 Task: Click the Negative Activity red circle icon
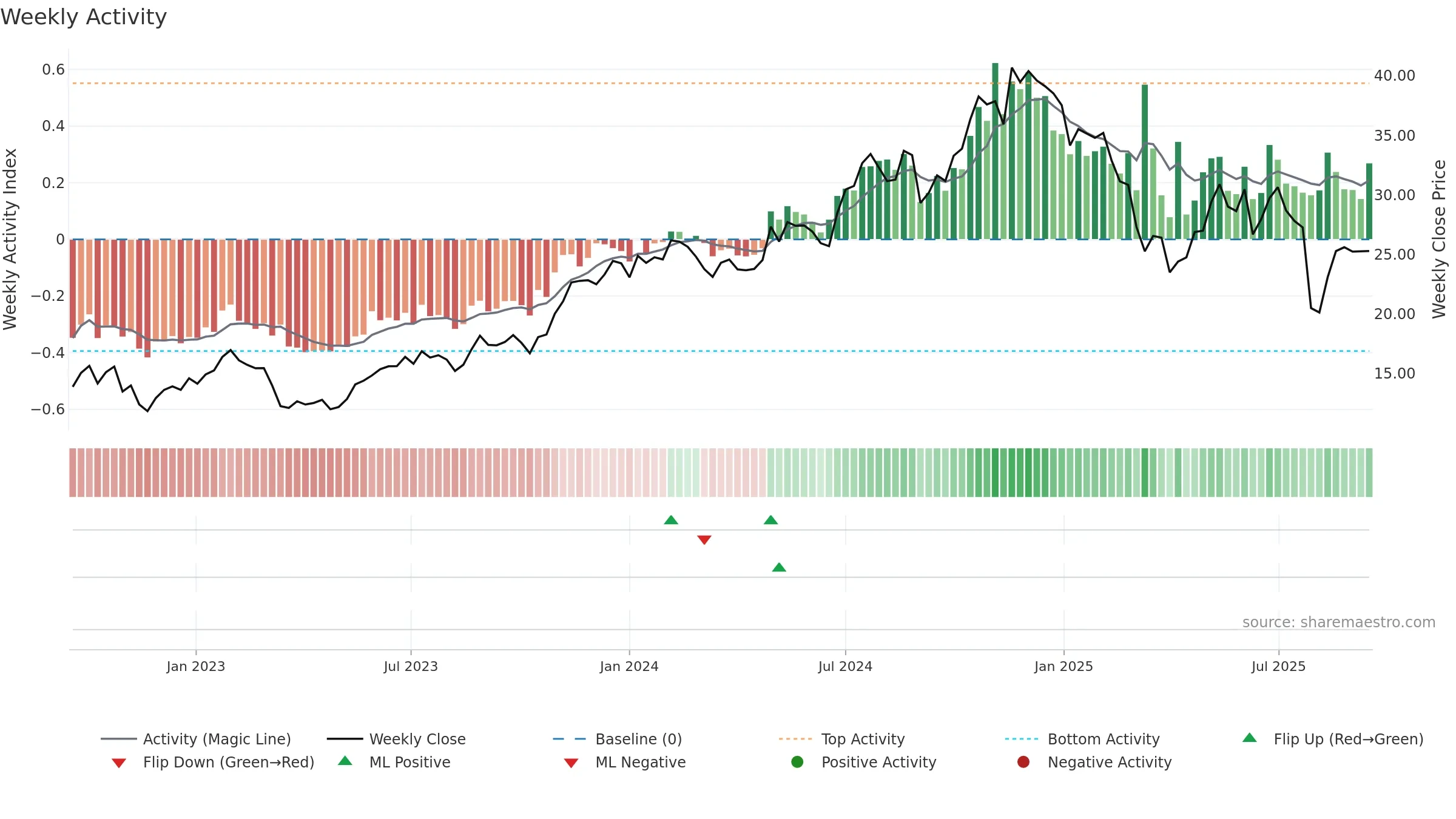point(1023,761)
